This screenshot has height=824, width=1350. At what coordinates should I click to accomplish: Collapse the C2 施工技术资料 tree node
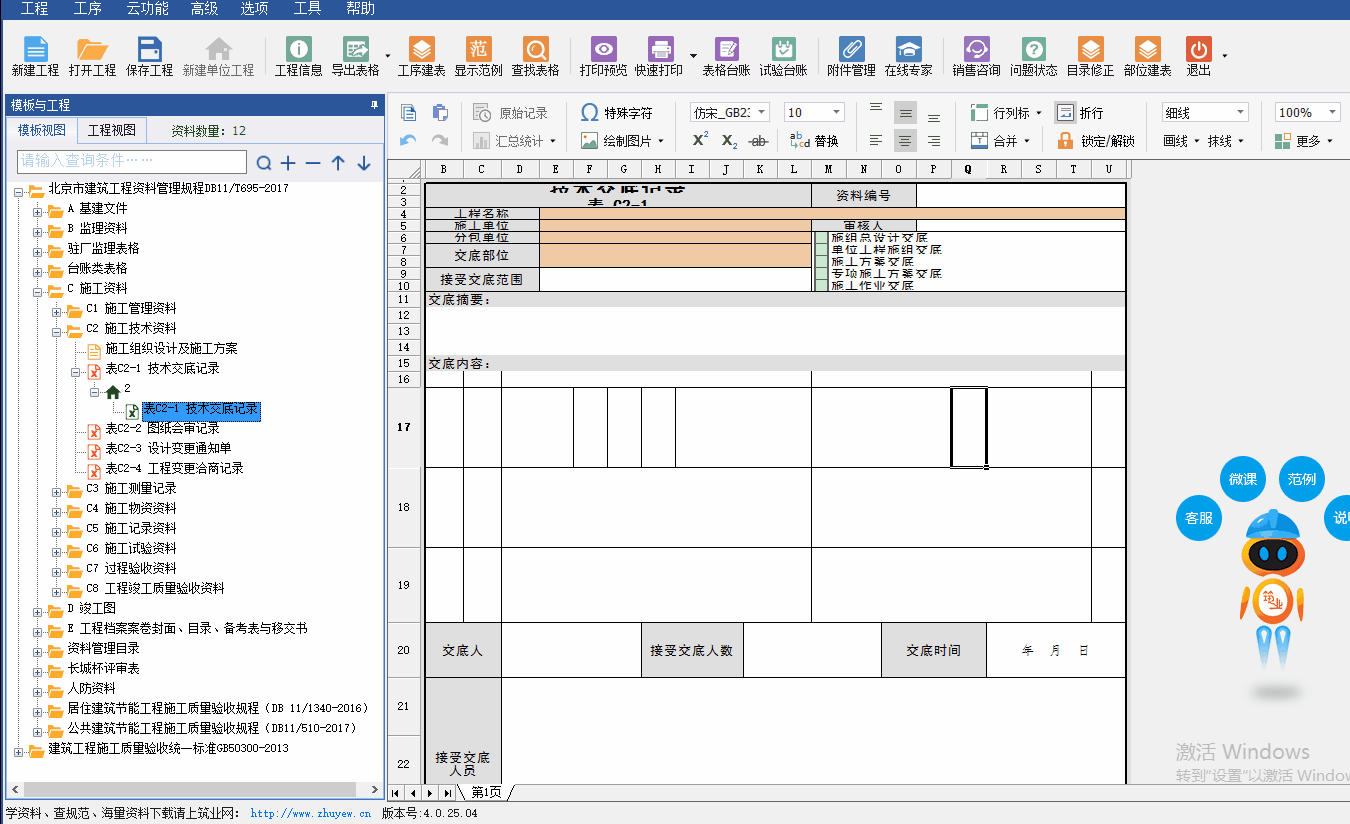58,329
